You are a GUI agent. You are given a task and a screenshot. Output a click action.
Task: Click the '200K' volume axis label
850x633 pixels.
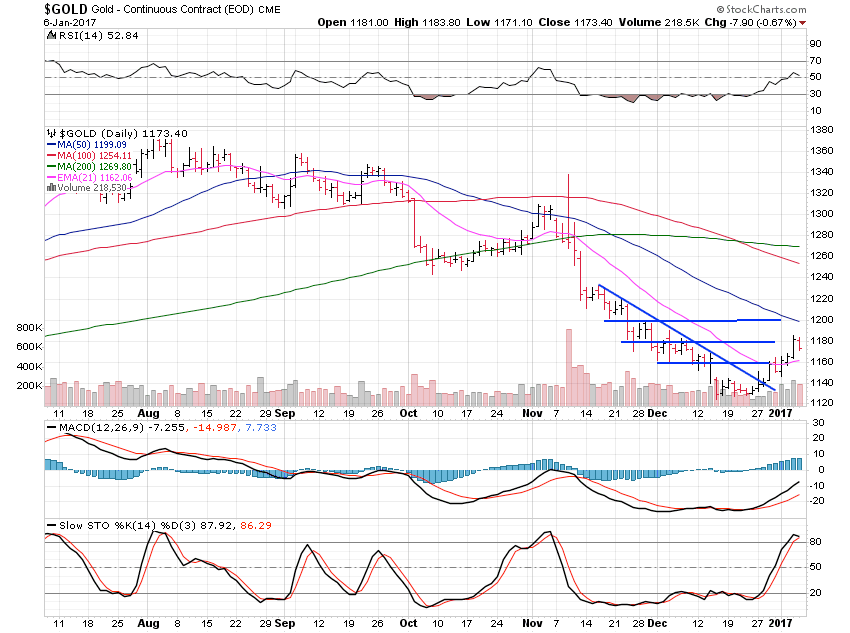[x=29, y=386]
